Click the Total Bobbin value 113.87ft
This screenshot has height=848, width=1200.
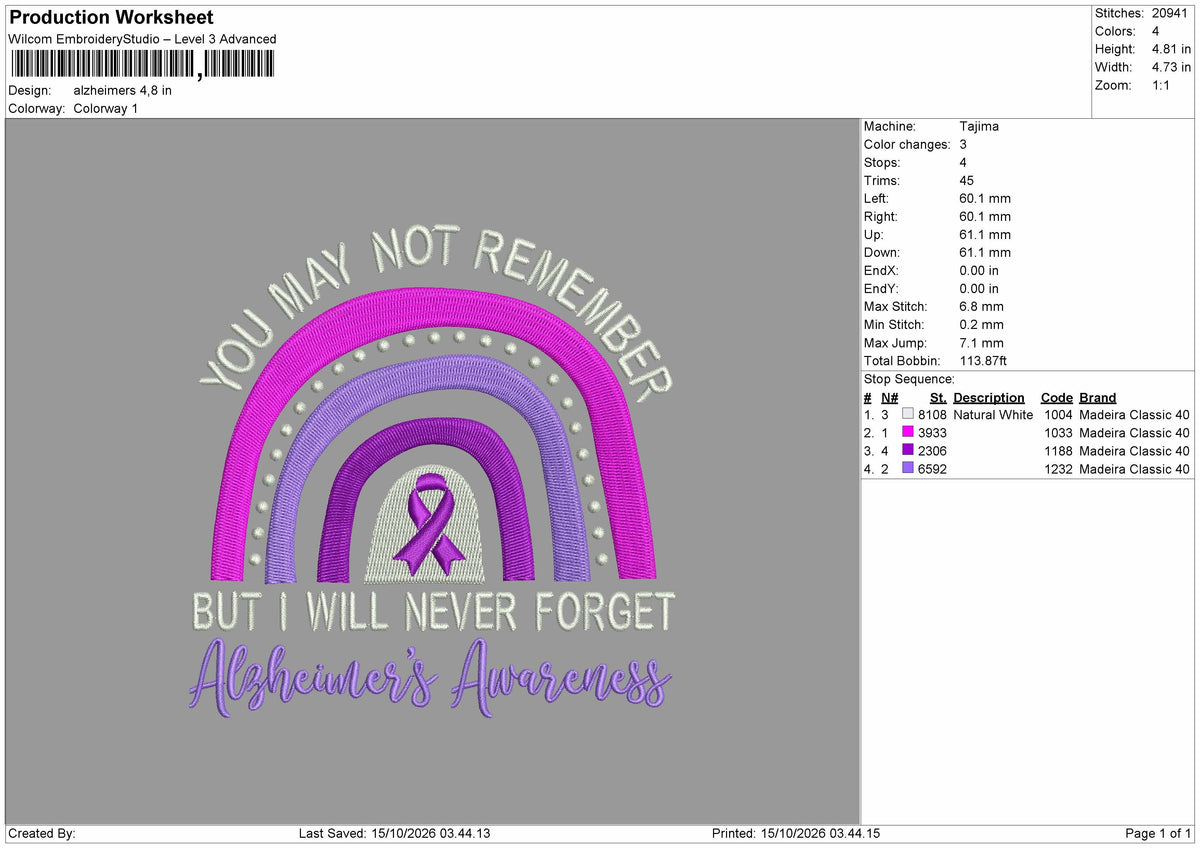point(983,360)
